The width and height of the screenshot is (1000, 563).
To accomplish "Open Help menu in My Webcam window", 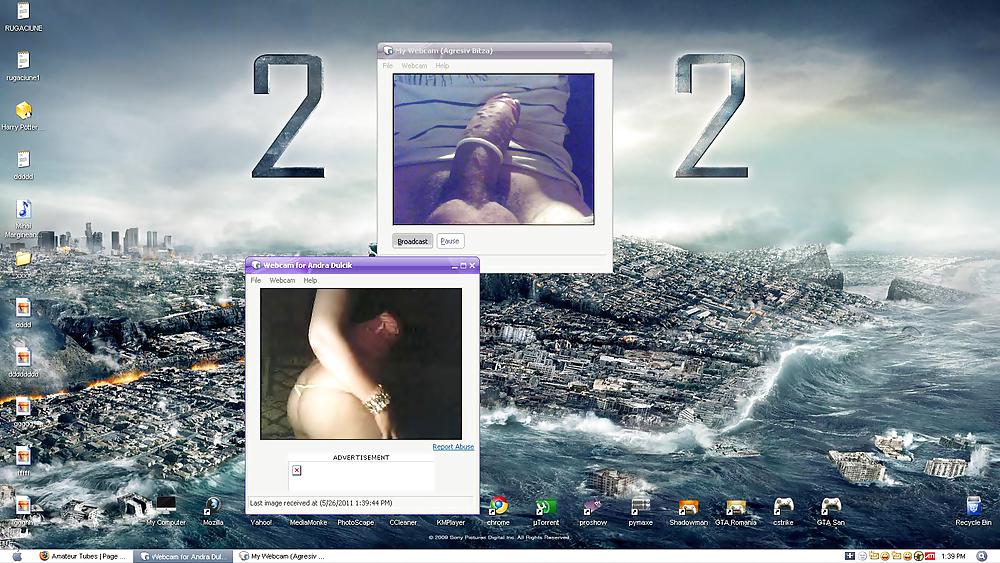I will 442,66.
